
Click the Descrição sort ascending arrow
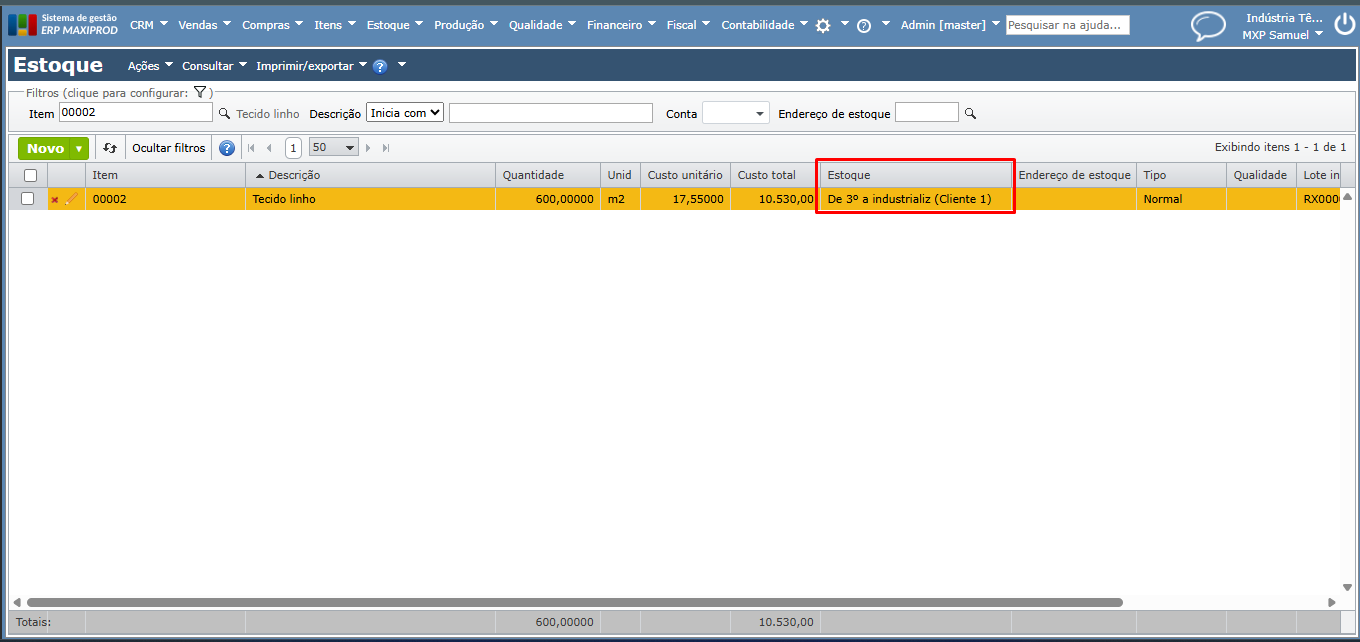[x=260, y=176]
